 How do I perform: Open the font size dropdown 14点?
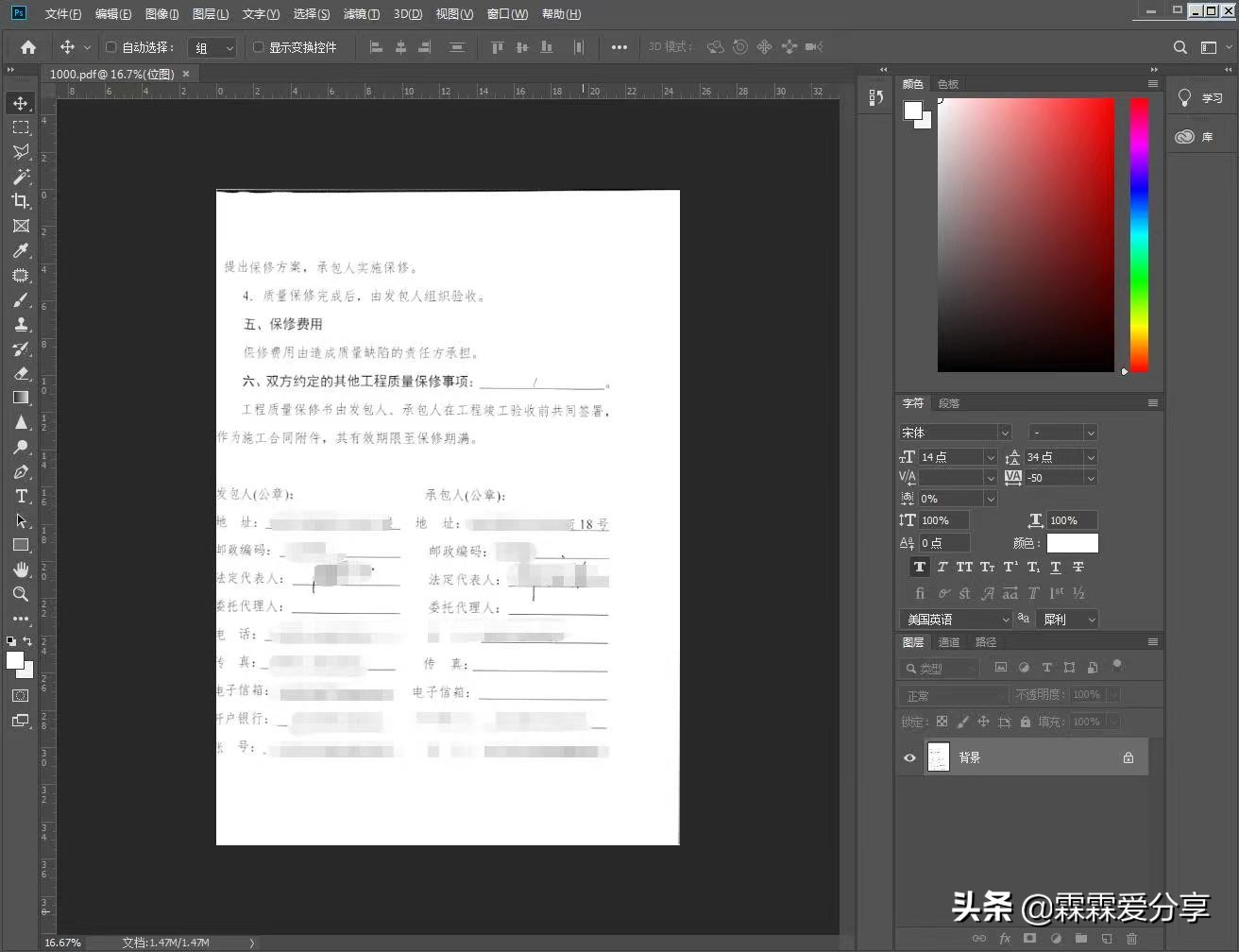point(958,457)
